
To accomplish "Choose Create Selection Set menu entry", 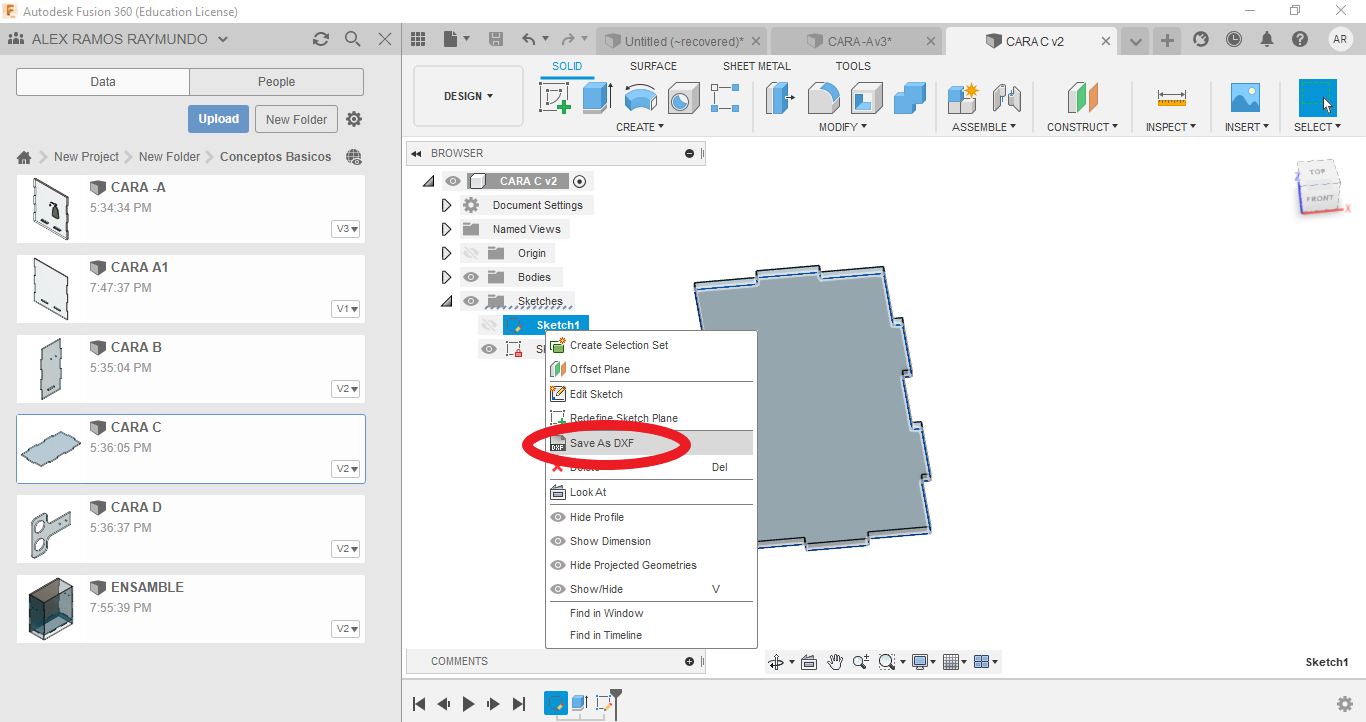I will [x=650, y=345].
